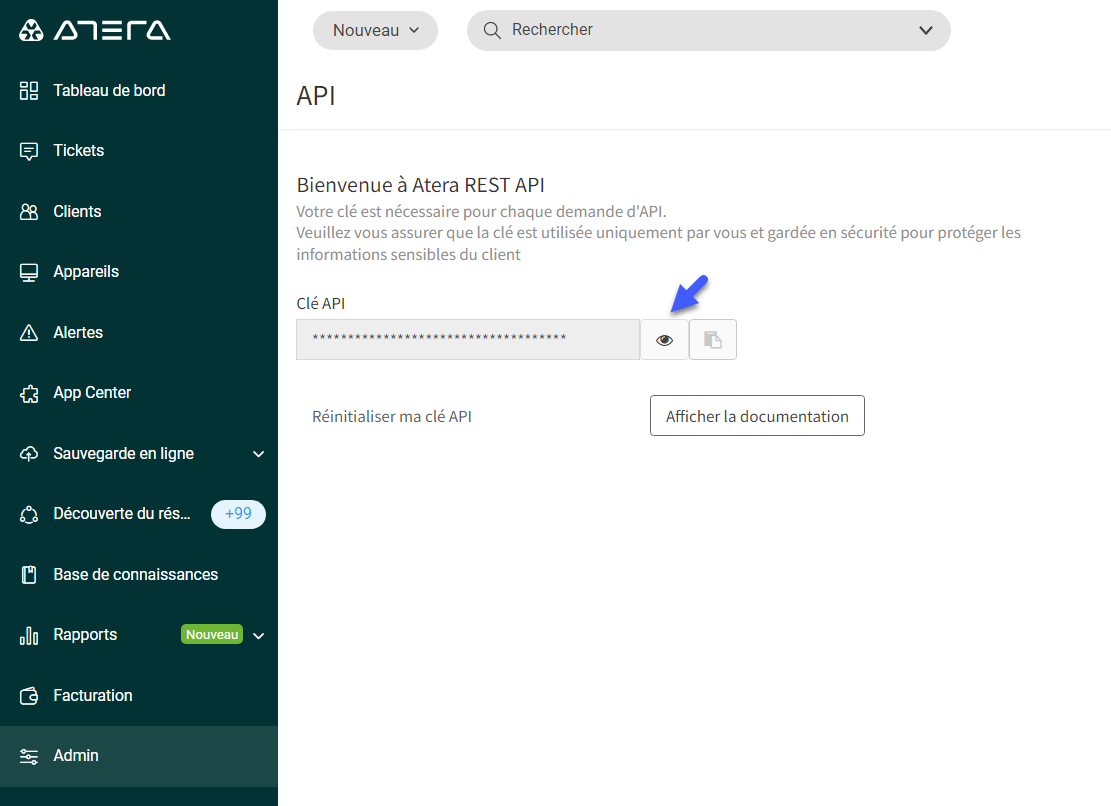Click the Clé API label

click(320, 303)
